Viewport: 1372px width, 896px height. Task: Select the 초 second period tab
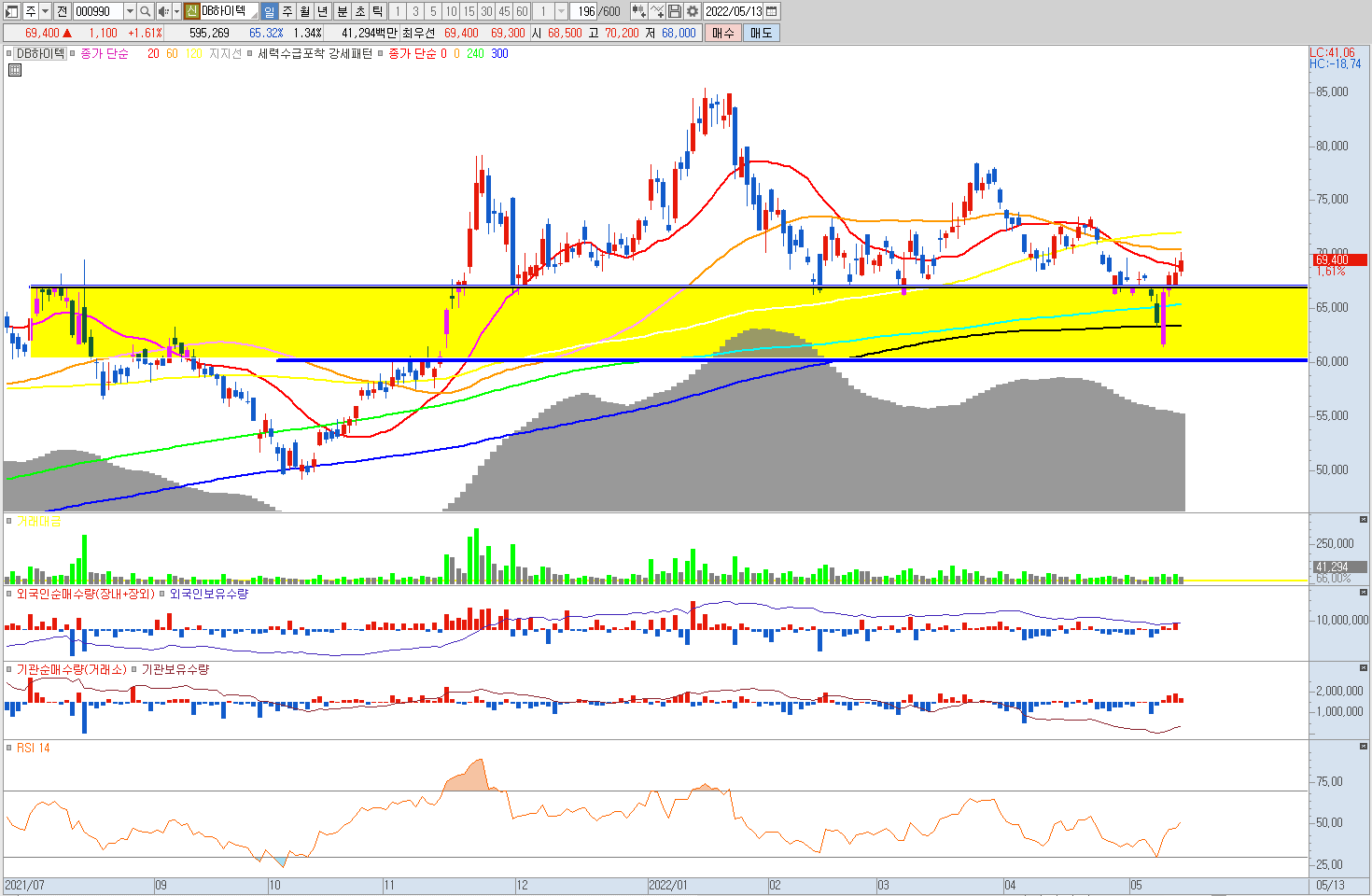[360, 11]
